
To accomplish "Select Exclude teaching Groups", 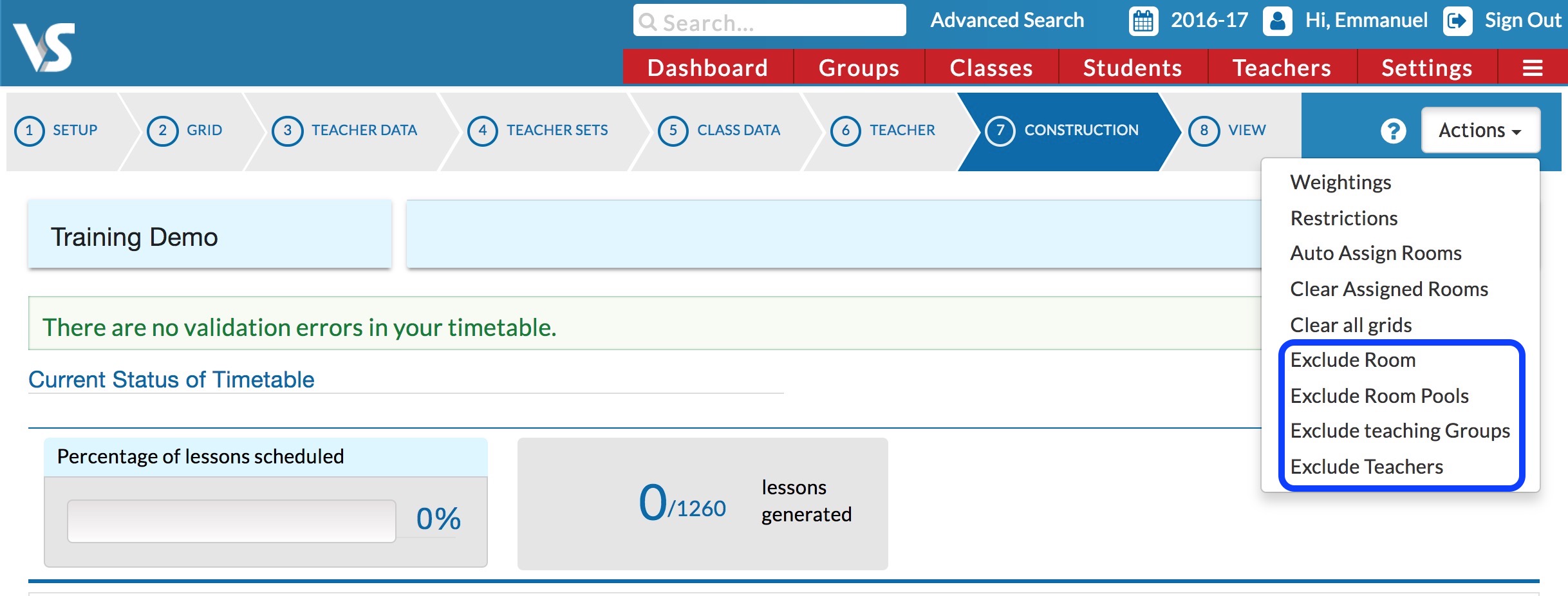I will pyautogui.click(x=1400, y=431).
